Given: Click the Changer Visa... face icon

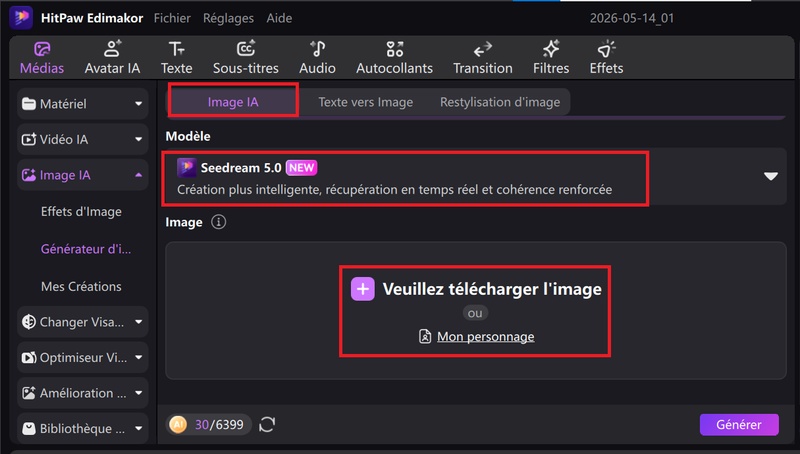Looking at the screenshot, I should pos(29,322).
